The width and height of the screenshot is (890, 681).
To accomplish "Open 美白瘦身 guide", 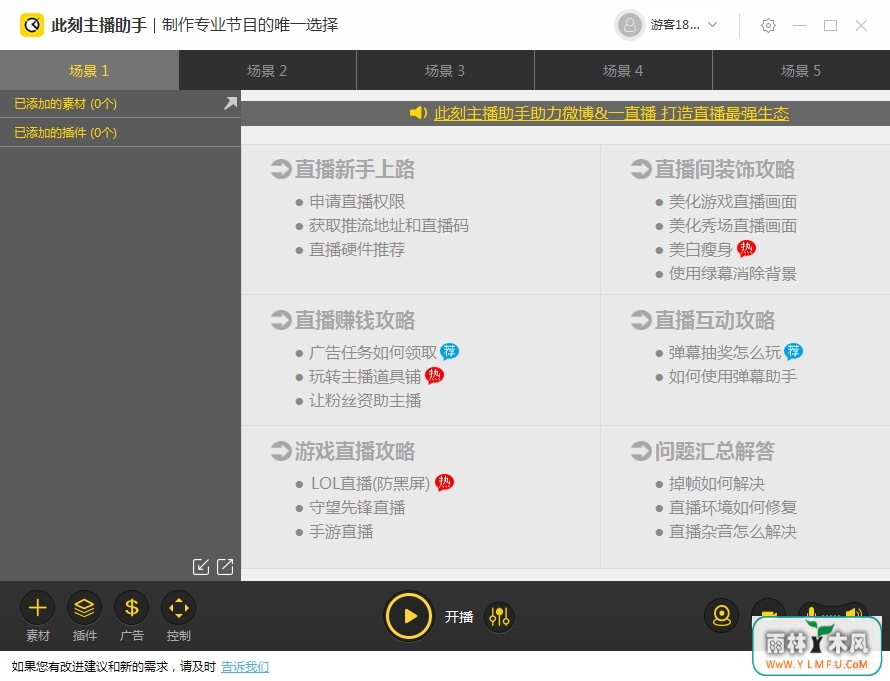I will click(x=700, y=249).
